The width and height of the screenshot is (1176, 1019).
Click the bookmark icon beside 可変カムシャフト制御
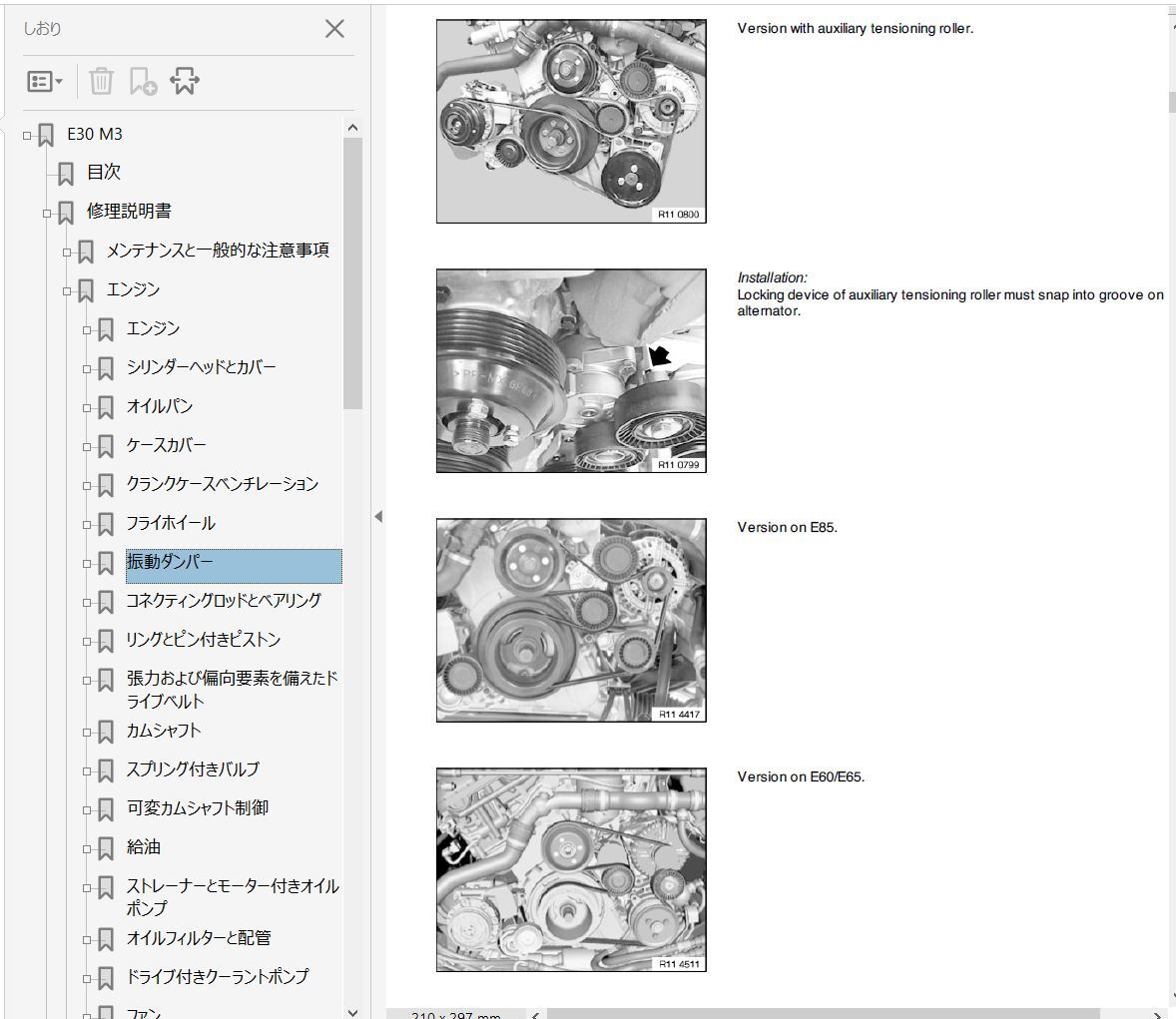pos(106,809)
